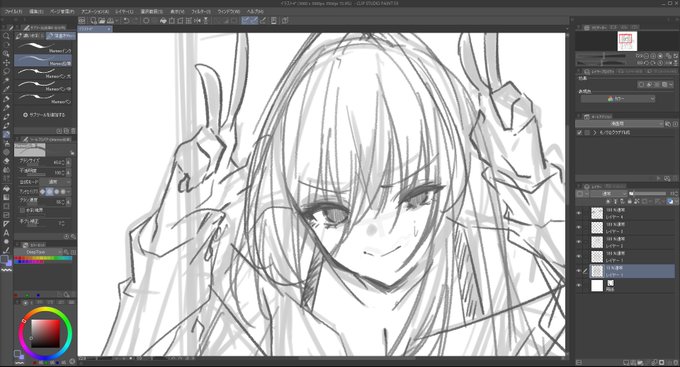Open the dropdown arrow beside Save icon
The width and height of the screenshot is (680, 367).
tap(117, 20)
